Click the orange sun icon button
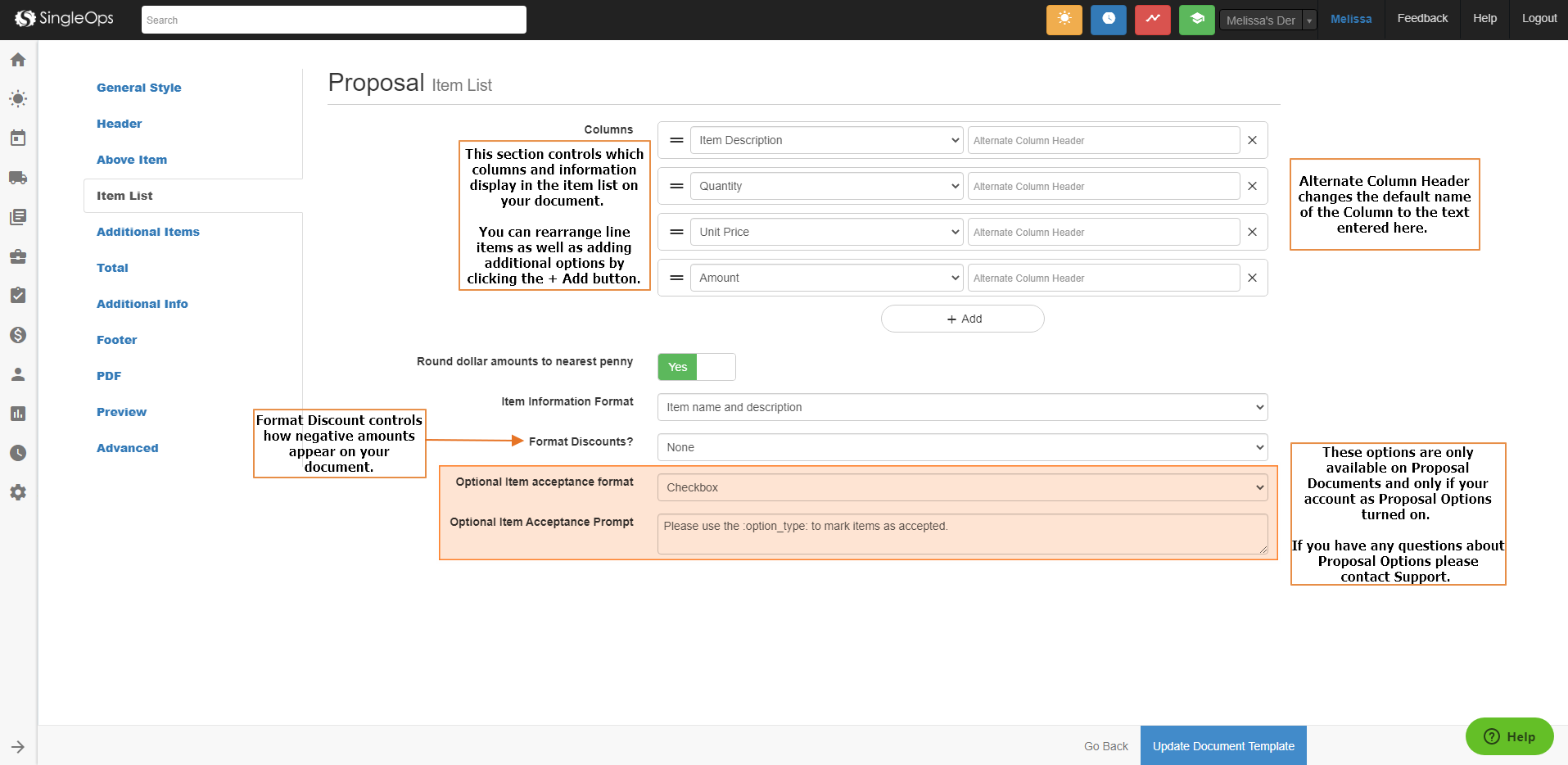The height and width of the screenshot is (765, 1568). 1064,20
